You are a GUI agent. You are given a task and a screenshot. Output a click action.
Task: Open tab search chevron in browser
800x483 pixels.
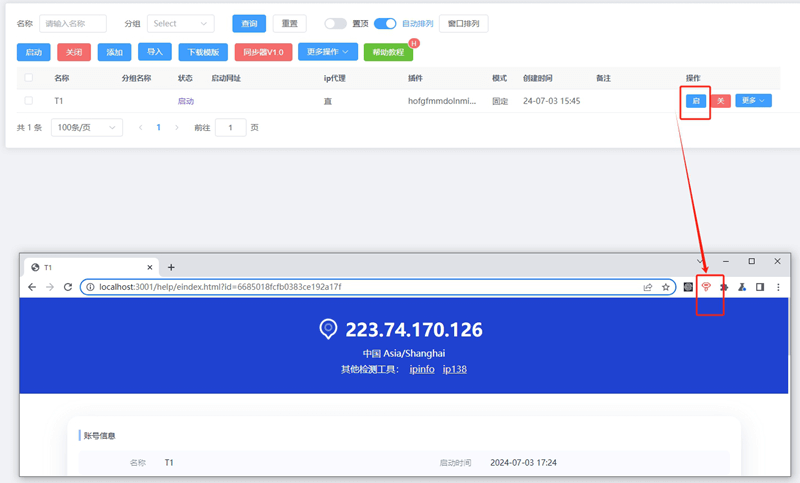click(700, 261)
